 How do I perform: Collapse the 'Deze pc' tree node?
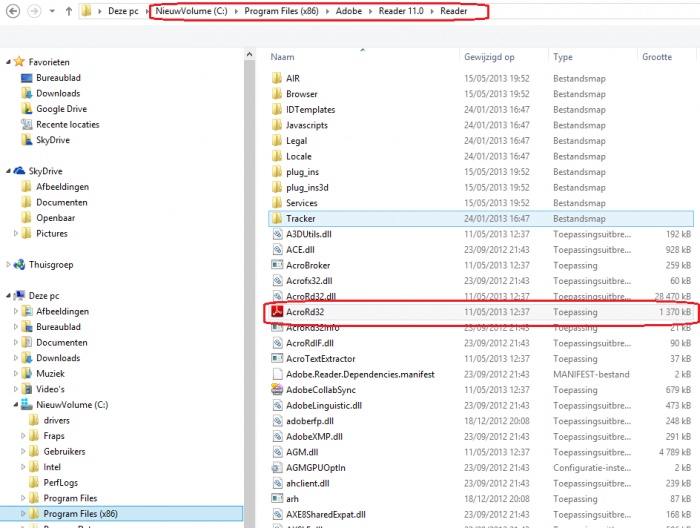click(8, 295)
